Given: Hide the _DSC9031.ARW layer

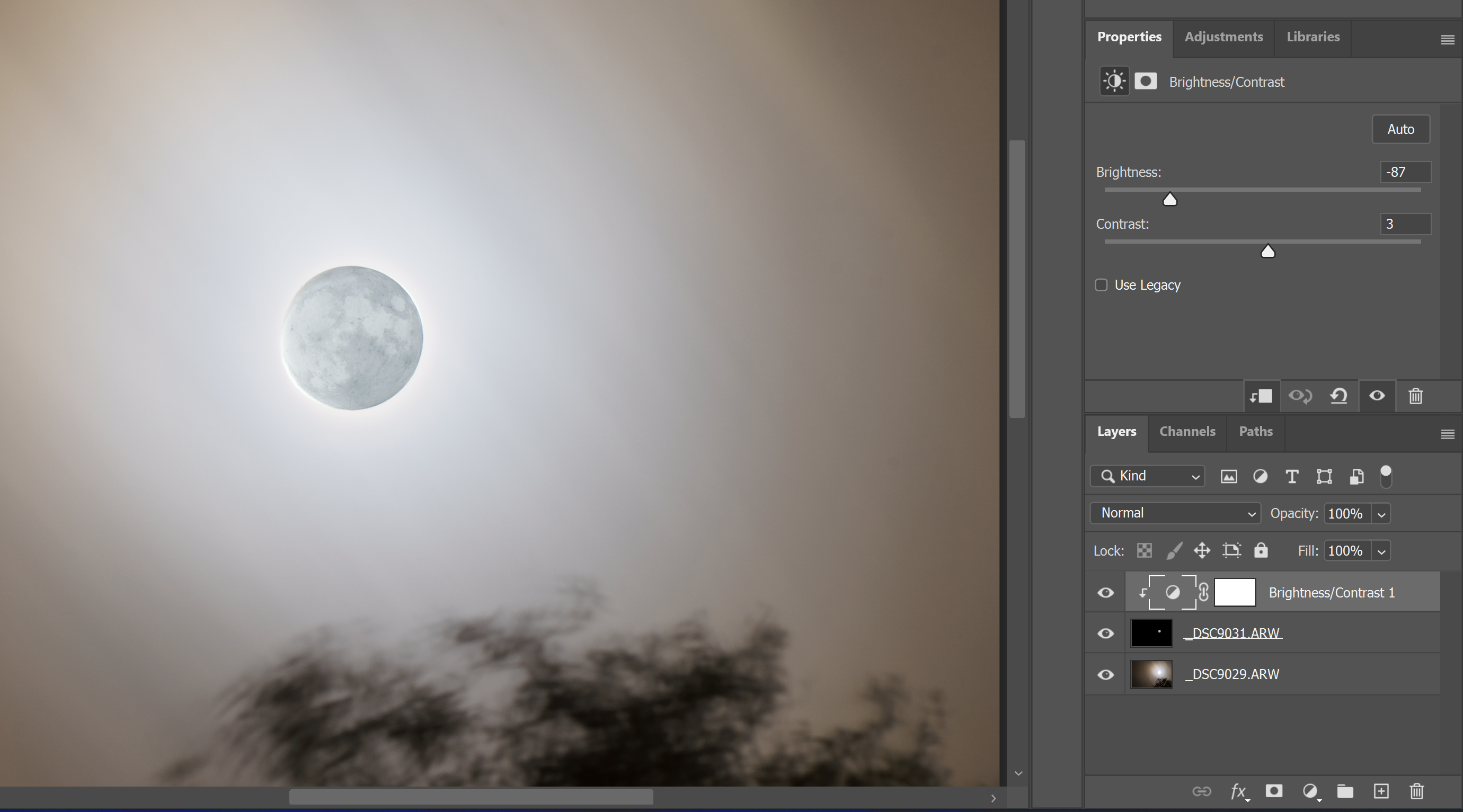Looking at the screenshot, I should [x=1105, y=633].
